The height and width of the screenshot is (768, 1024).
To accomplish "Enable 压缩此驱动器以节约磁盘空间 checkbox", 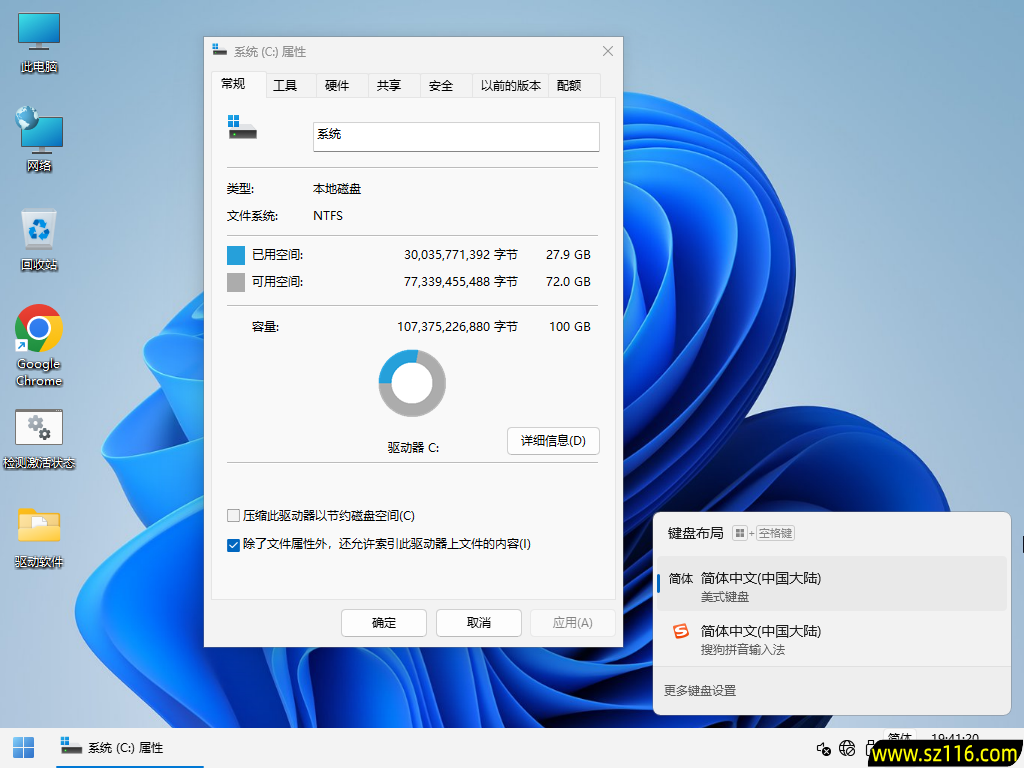I will [234, 516].
